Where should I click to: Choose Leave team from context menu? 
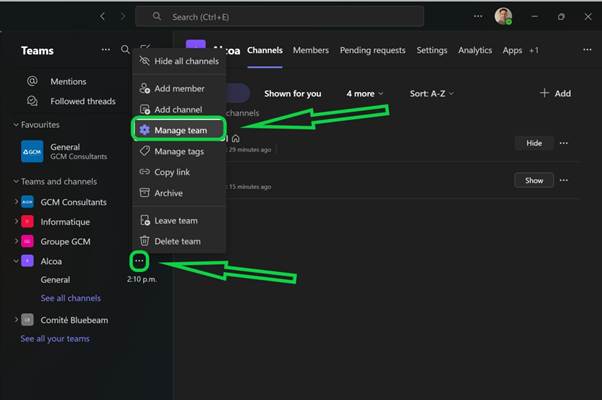[x=179, y=221]
